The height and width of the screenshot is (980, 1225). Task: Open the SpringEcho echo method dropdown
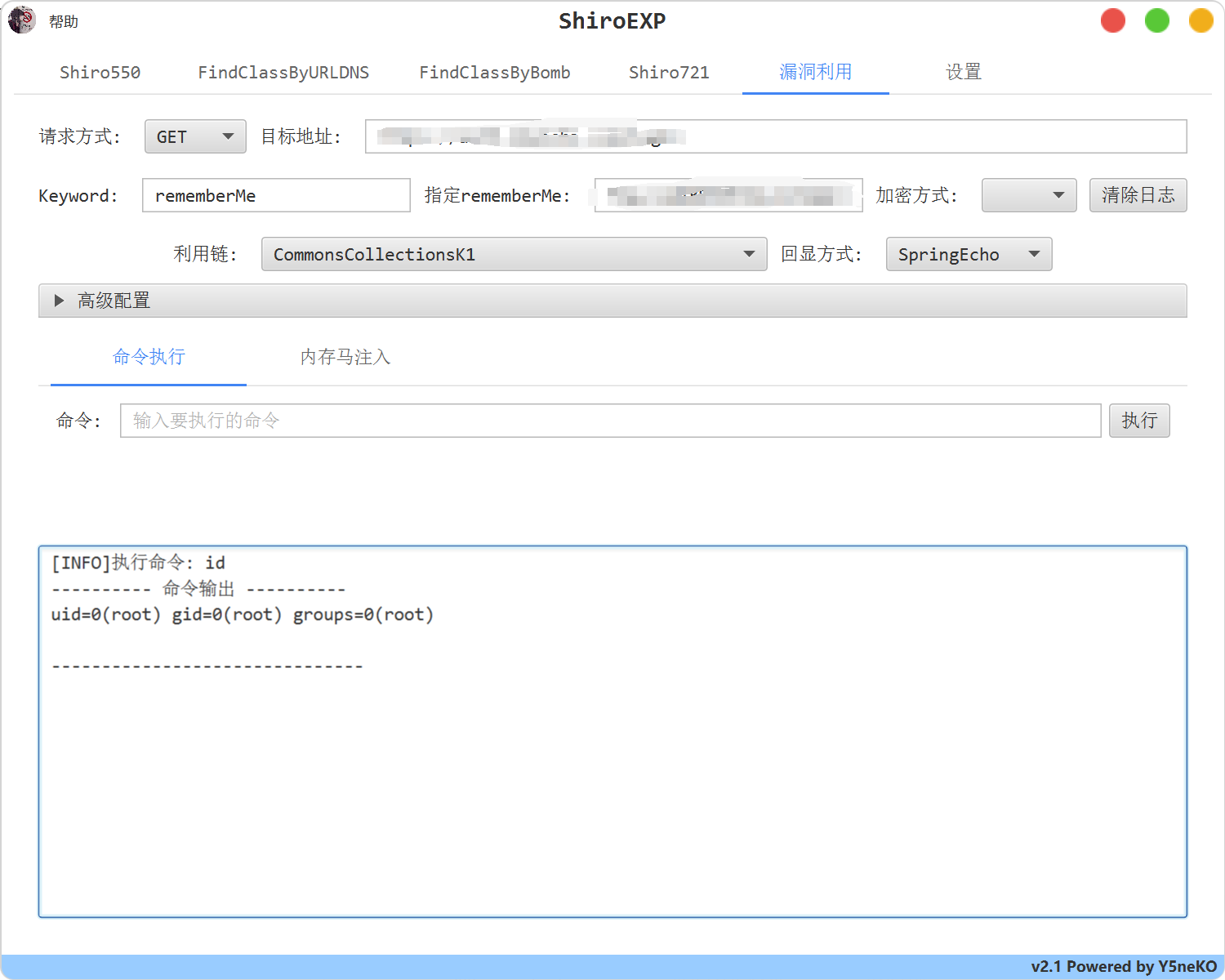click(969, 254)
